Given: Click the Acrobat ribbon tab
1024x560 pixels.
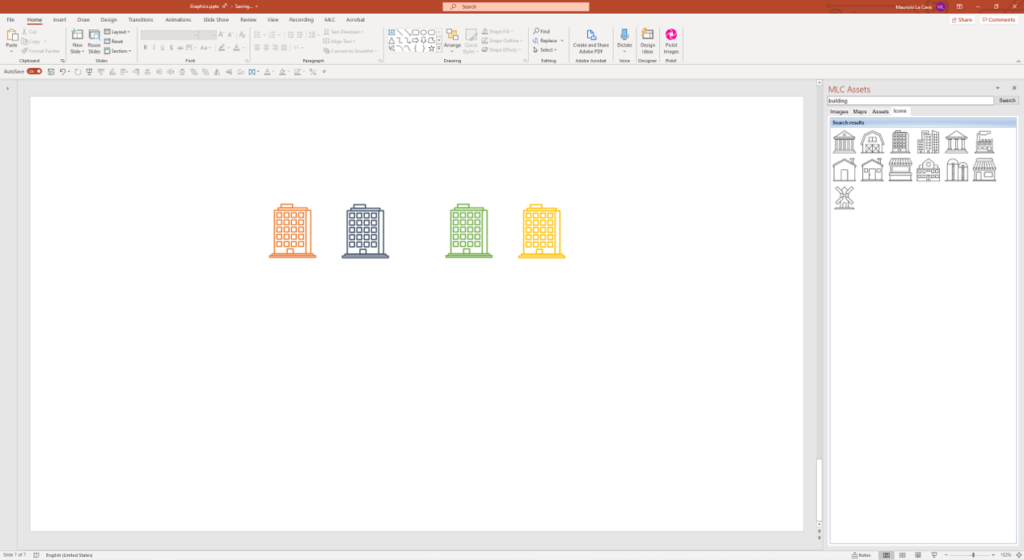Looking at the screenshot, I should 355,20.
